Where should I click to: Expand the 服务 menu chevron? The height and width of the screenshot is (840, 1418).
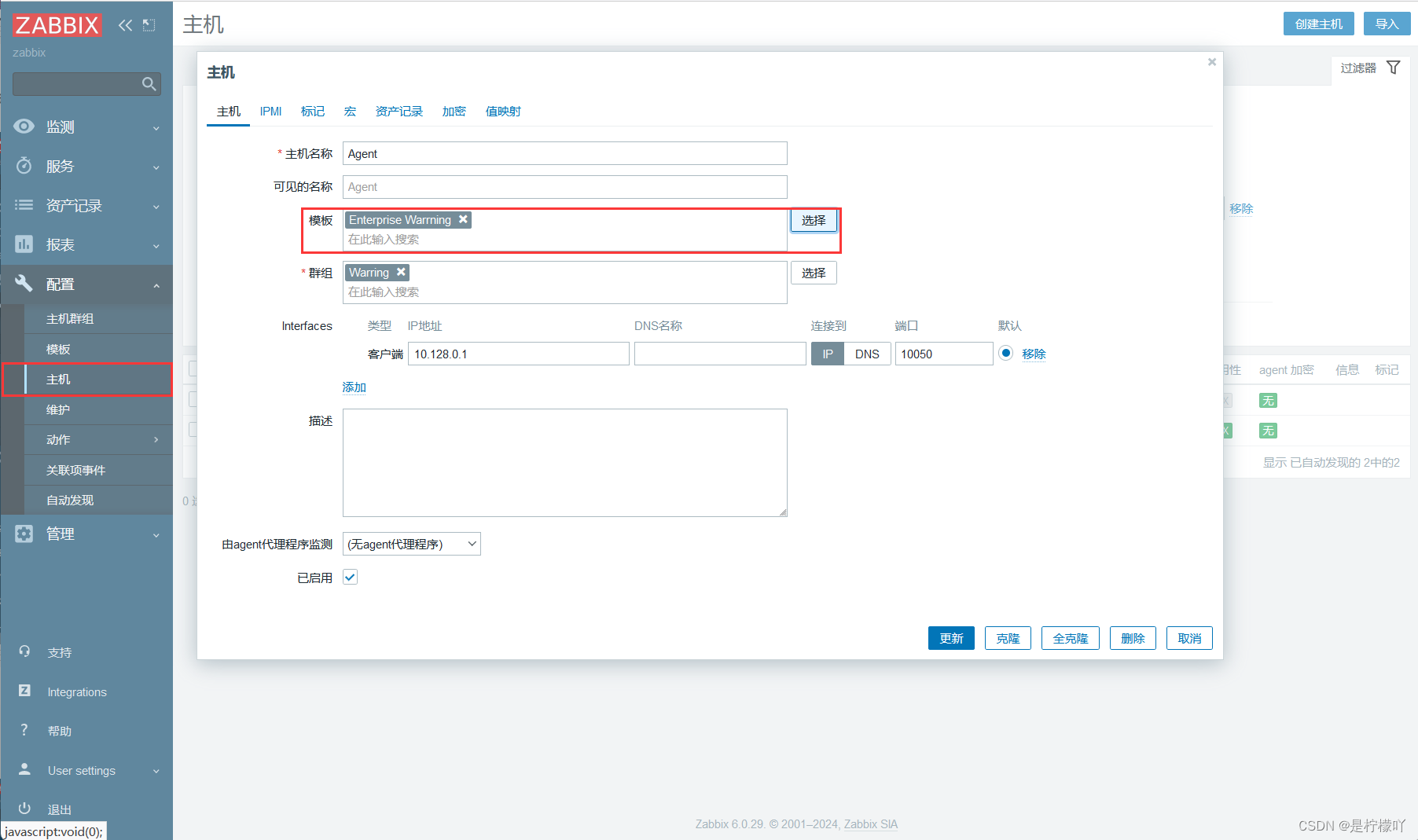pyautogui.click(x=156, y=167)
